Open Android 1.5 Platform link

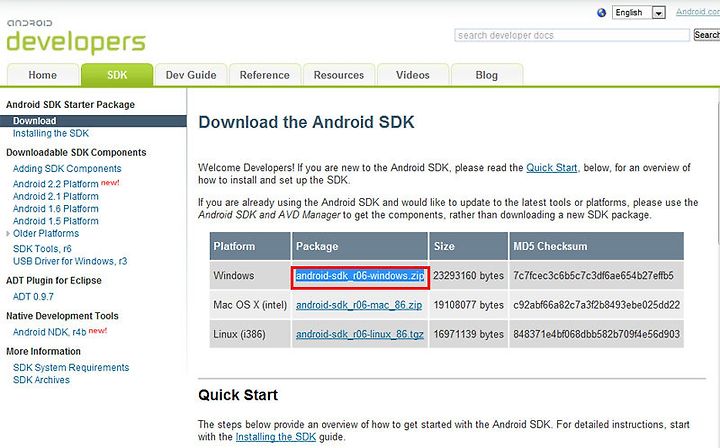point(56,221)
